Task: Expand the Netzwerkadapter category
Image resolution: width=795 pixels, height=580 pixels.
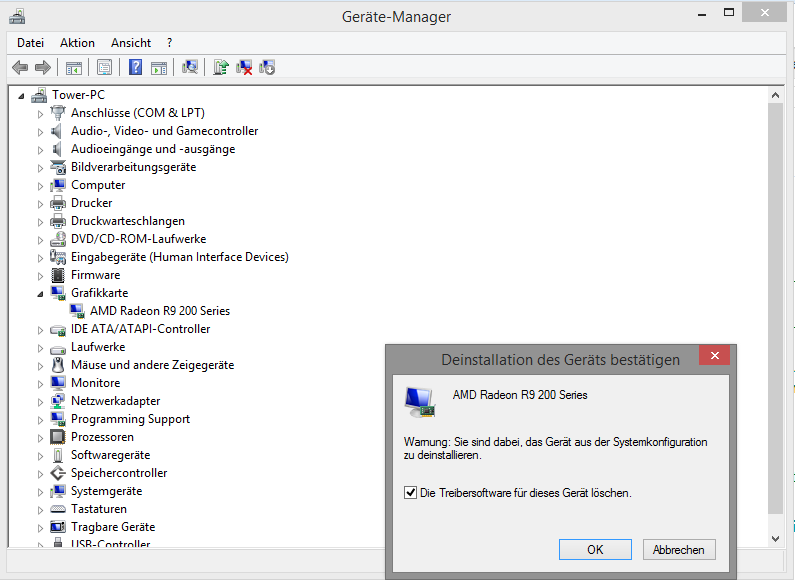Action: [40, 402]
